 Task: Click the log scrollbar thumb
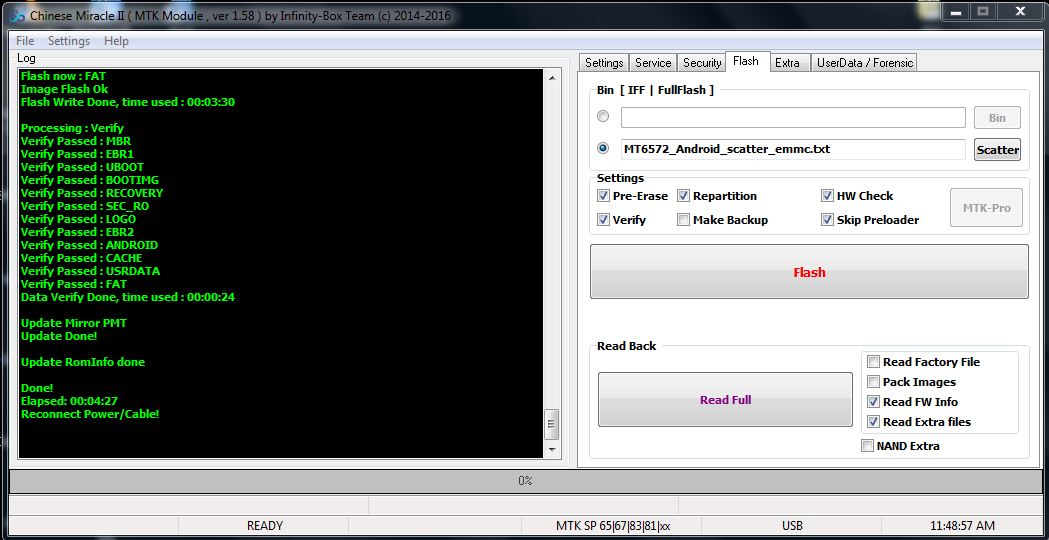pos(552,424)
